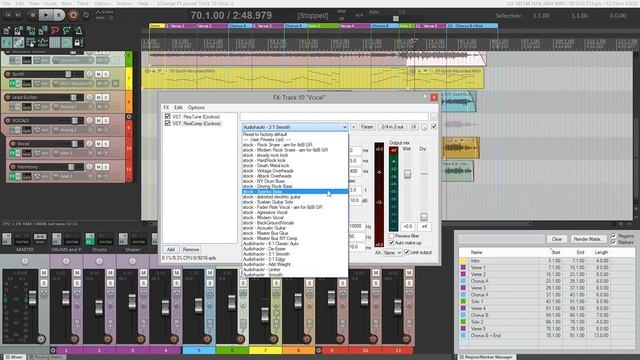This screenshot has width=640, height=360.
Task: Jump to project start with rewind button
Action: (x=8, y=15)
